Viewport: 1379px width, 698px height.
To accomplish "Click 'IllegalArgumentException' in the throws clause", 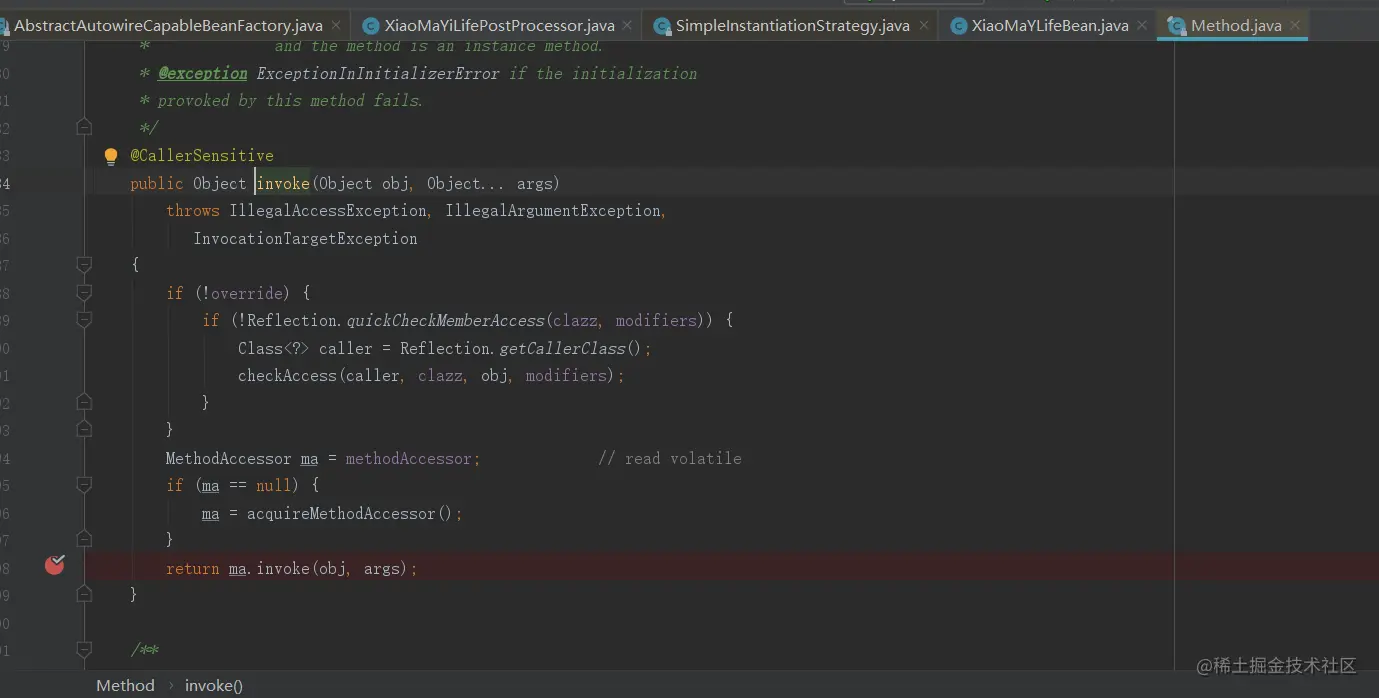I will (x=553, y=211).
